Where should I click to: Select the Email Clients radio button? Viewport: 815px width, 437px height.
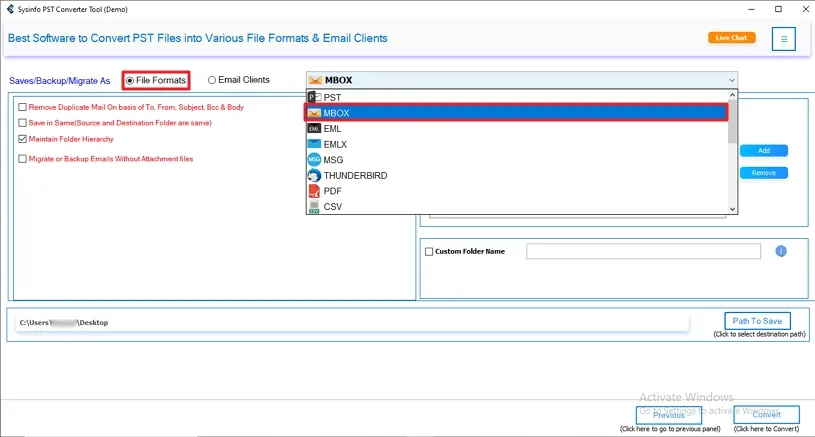click(212, 80)
